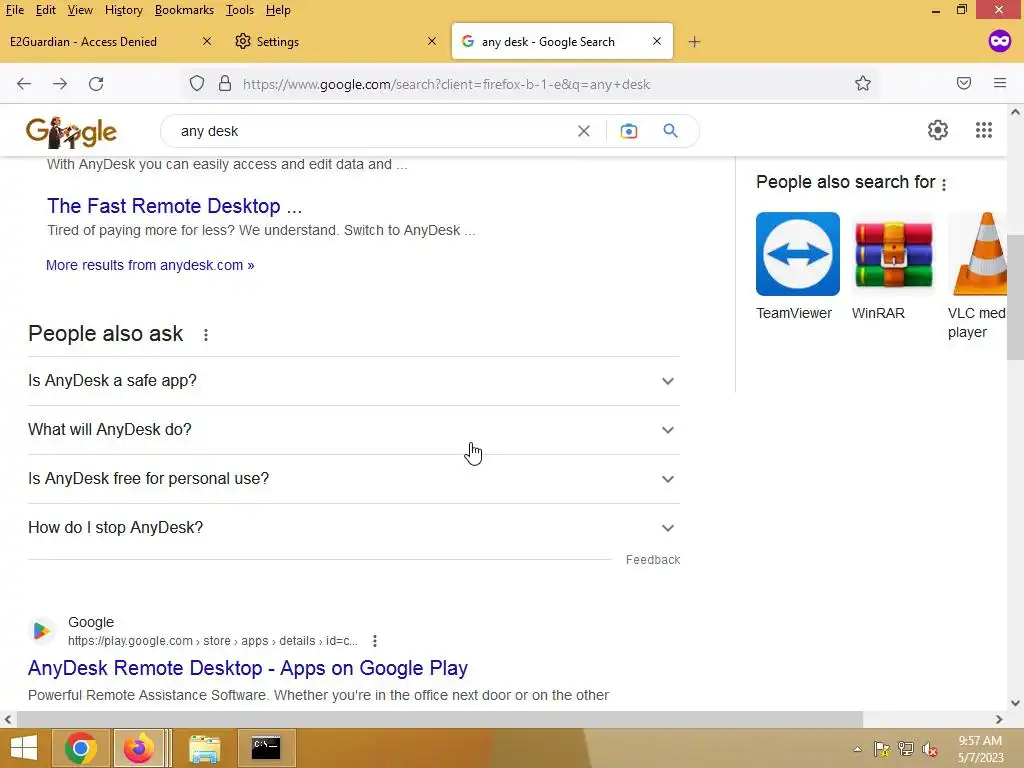Go to Google home via doodle logo

coord(71,133)
